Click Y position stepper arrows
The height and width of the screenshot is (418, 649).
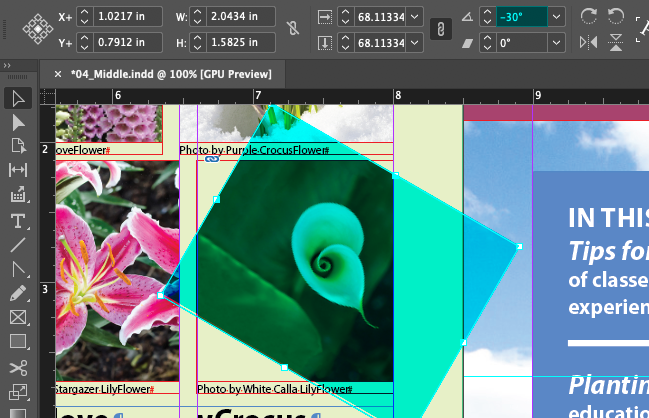pos(84,42)
